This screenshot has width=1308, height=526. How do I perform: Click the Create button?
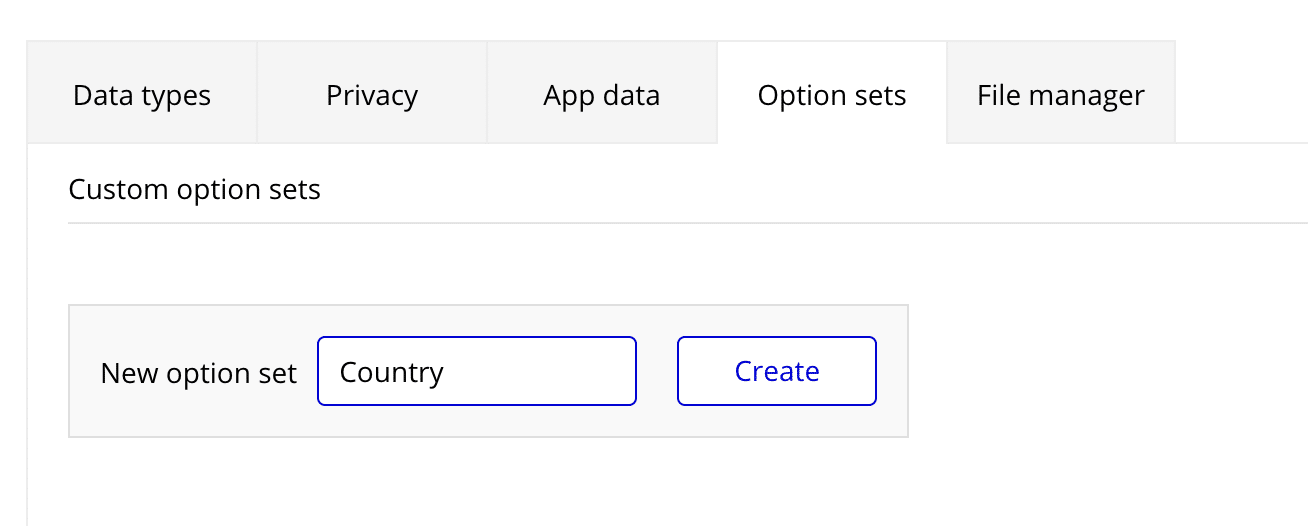[x=777, y=371]
